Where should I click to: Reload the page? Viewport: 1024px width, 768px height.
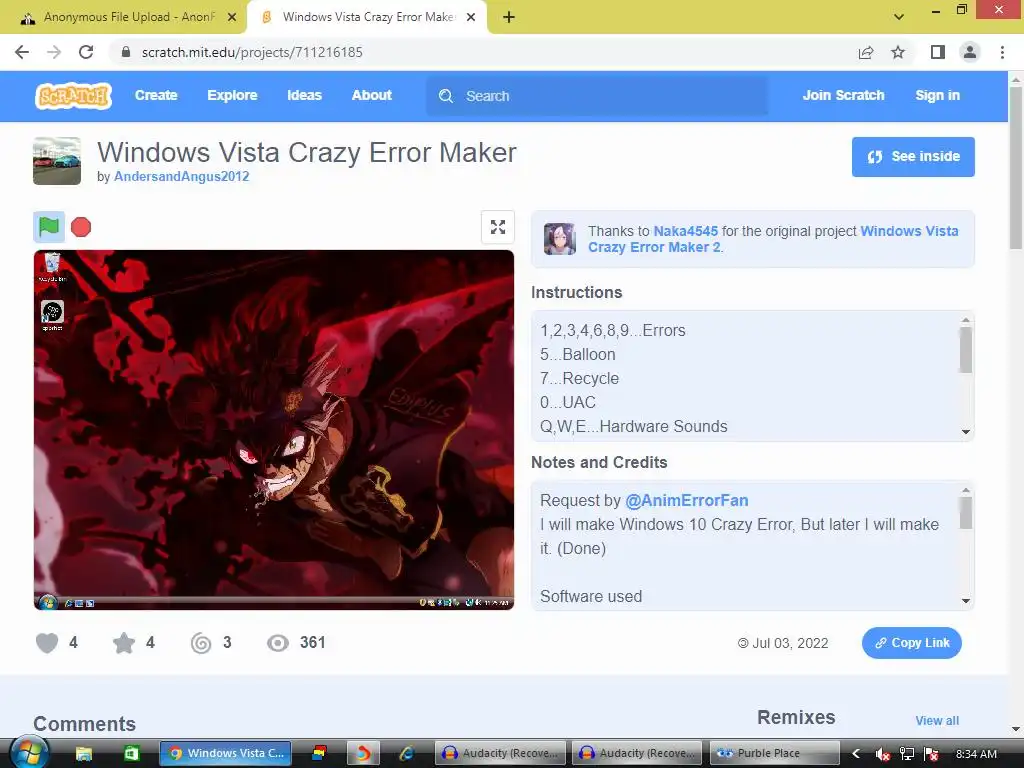86,52
